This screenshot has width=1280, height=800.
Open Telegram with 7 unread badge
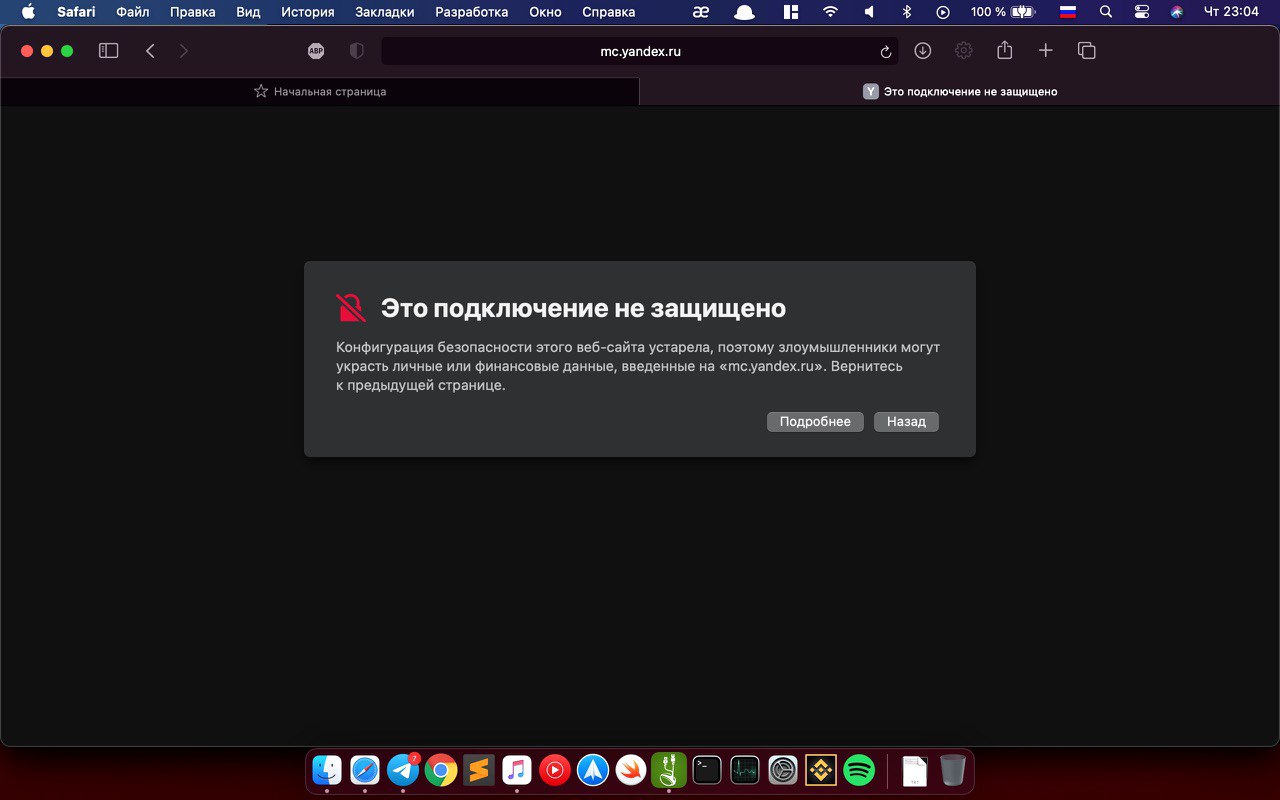click(403, 770)
